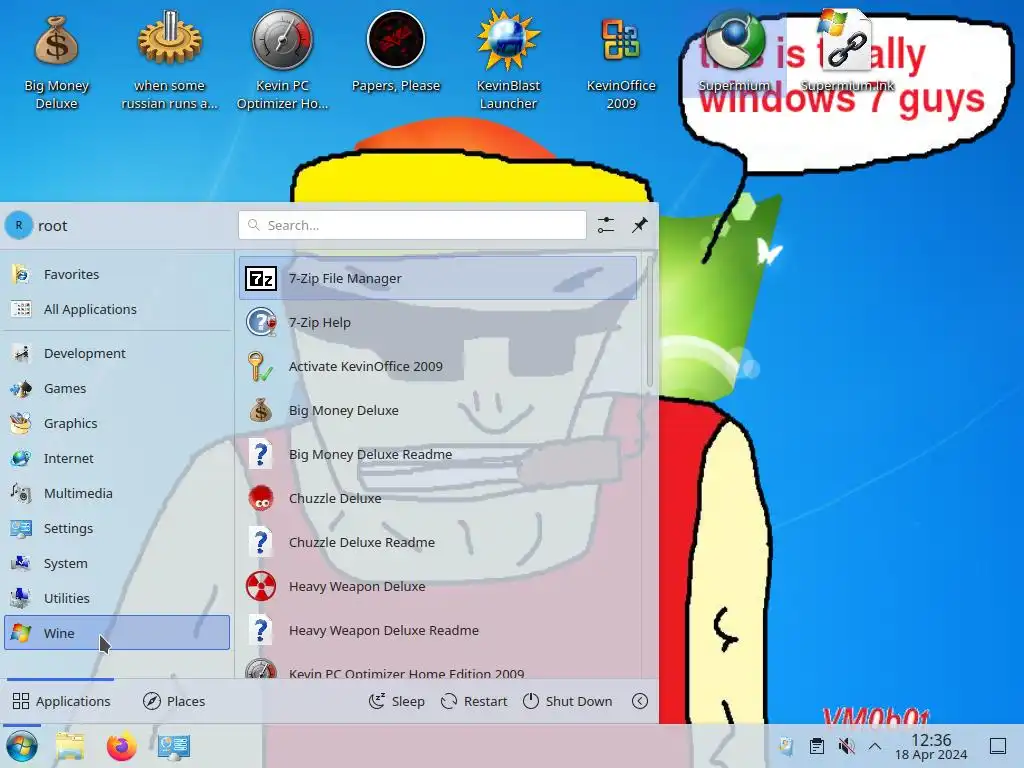Open the 7-Zip Help entry
Image resolution: width=1024 pixels, height=768 pixels.
[438, 322]
